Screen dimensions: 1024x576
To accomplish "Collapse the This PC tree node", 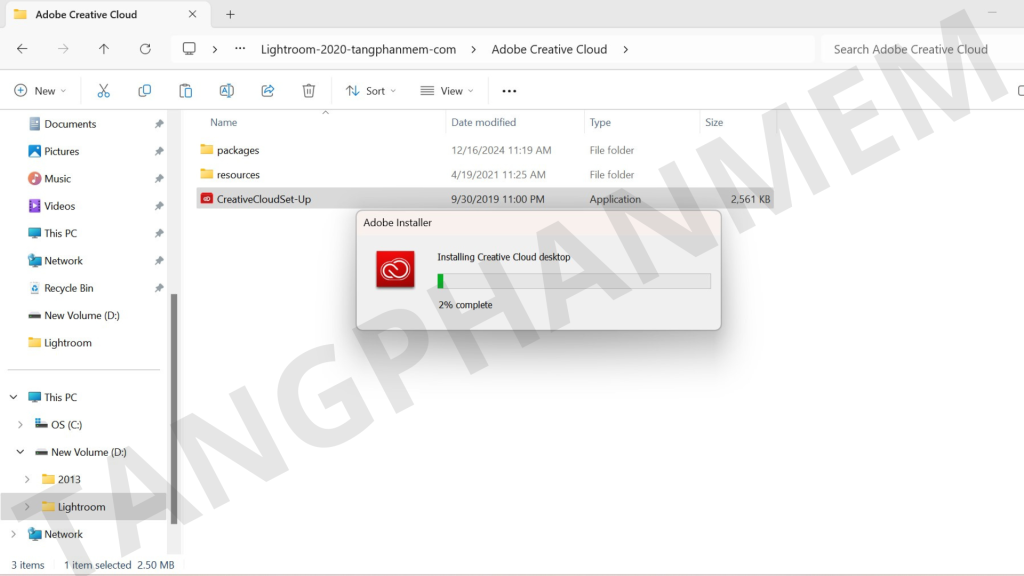I will (x=13, y=397).
